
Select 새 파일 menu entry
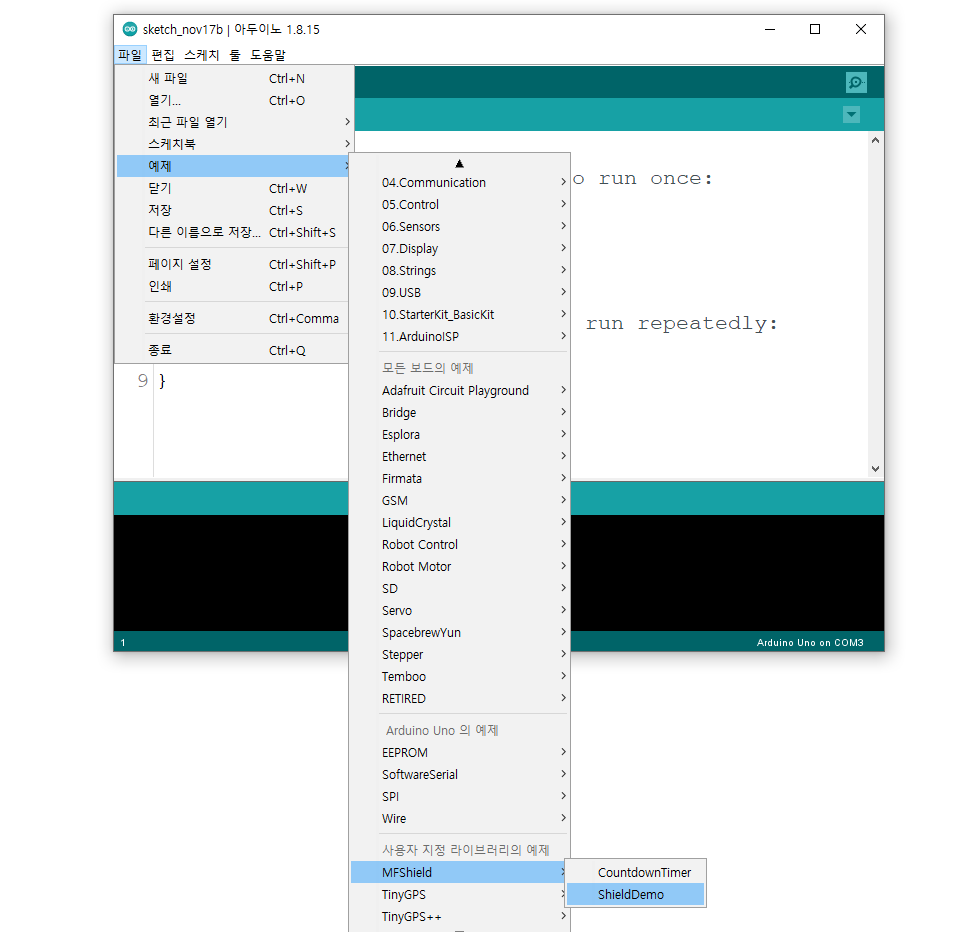click(232, 78)
